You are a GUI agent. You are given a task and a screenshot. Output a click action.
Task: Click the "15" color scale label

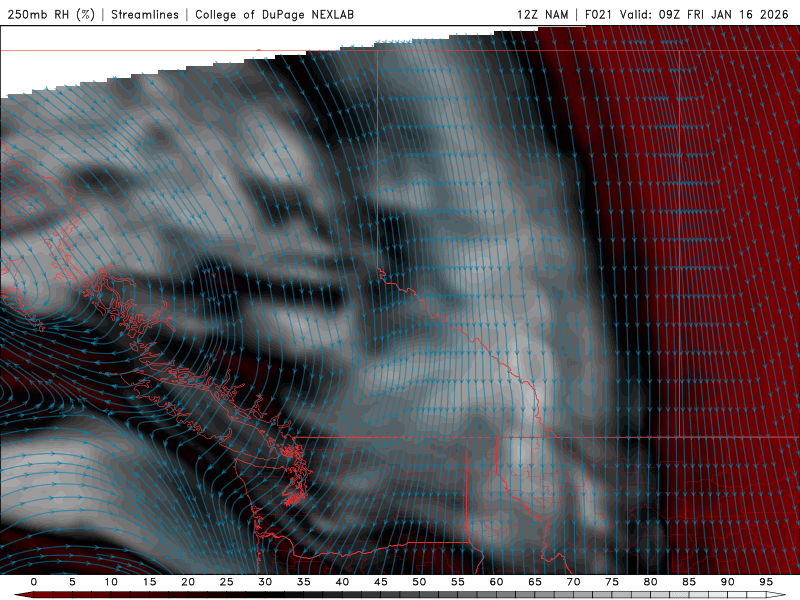149,582
